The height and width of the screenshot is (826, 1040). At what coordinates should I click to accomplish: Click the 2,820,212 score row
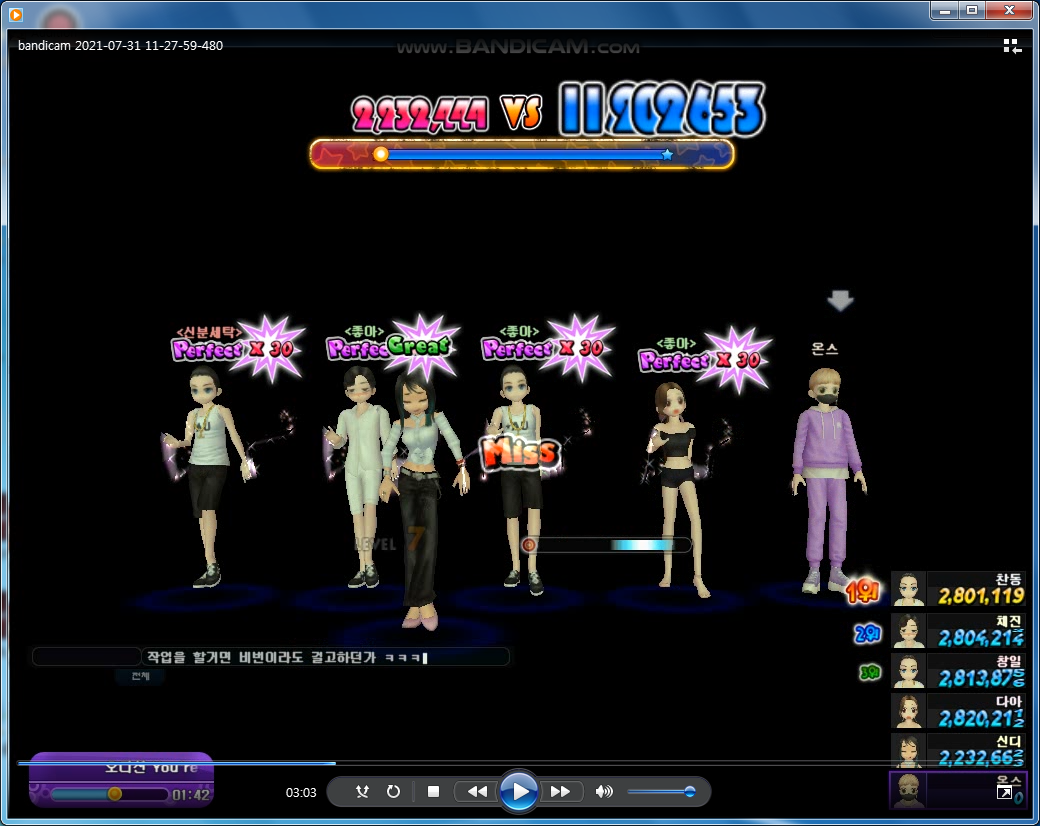(x=958, y=711)
